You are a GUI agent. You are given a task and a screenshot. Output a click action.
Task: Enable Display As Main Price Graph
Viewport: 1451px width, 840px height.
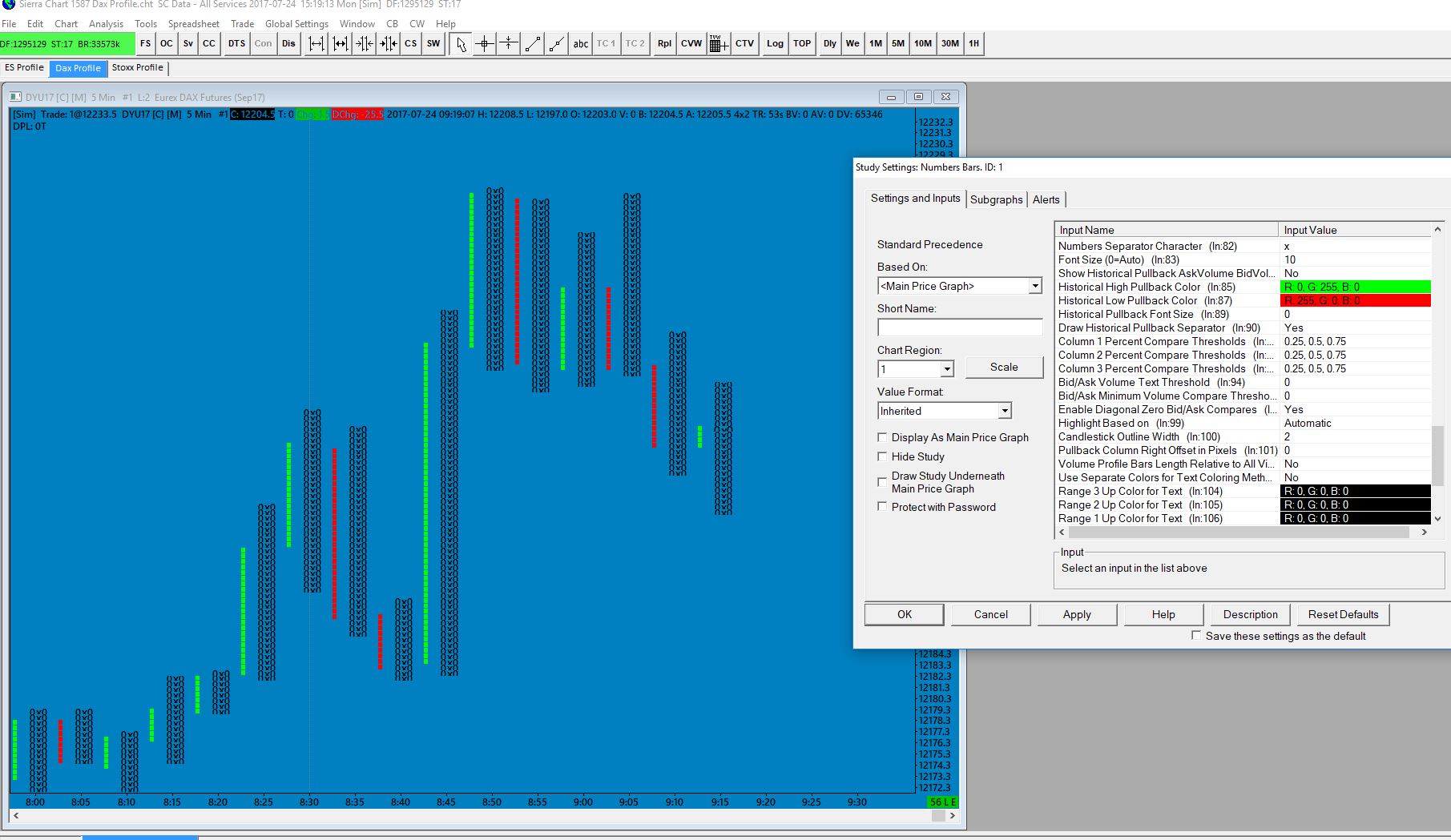(883, 437)
